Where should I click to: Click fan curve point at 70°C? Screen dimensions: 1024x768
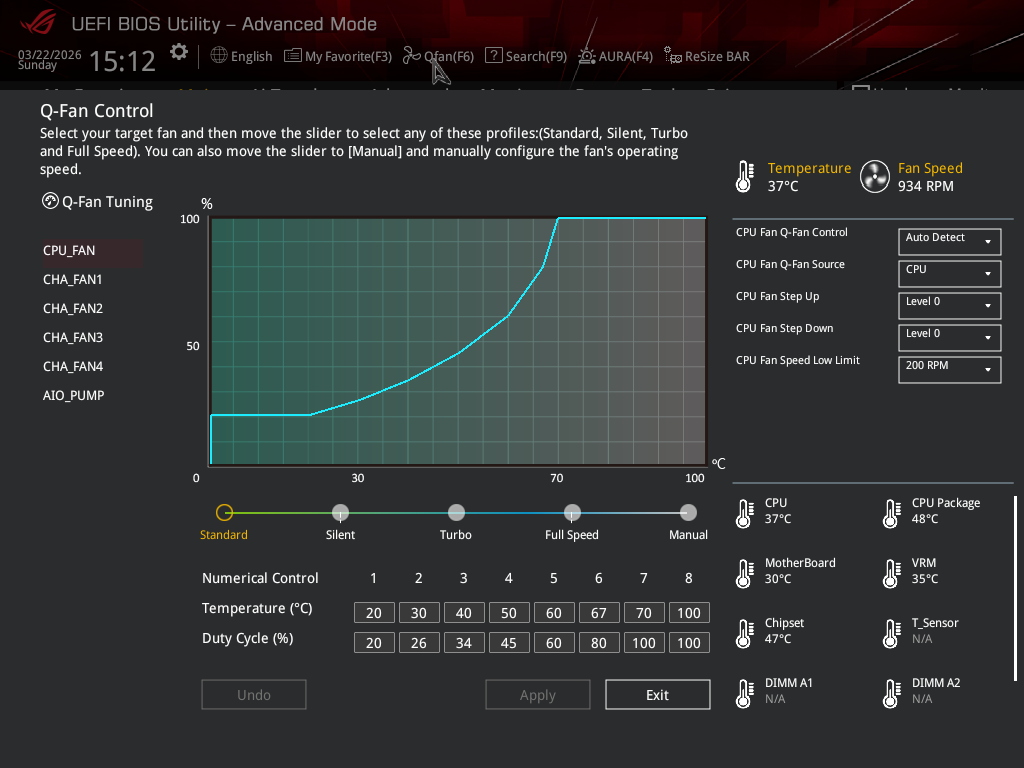(x=558, y=219)
